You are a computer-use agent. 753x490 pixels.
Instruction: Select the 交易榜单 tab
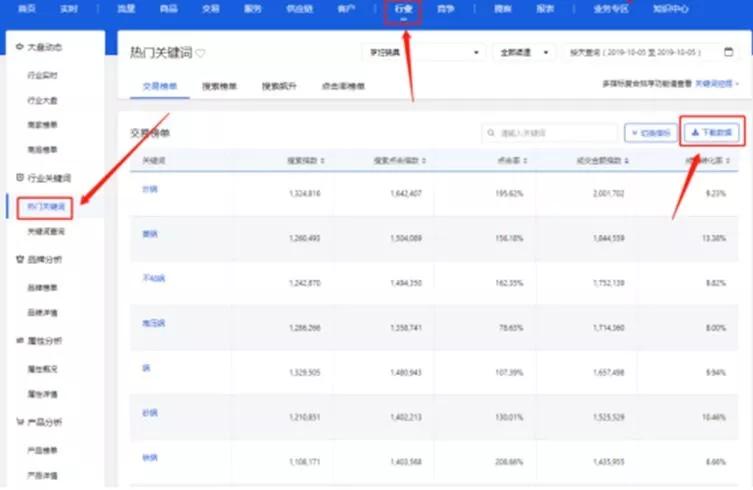[160, 86]
